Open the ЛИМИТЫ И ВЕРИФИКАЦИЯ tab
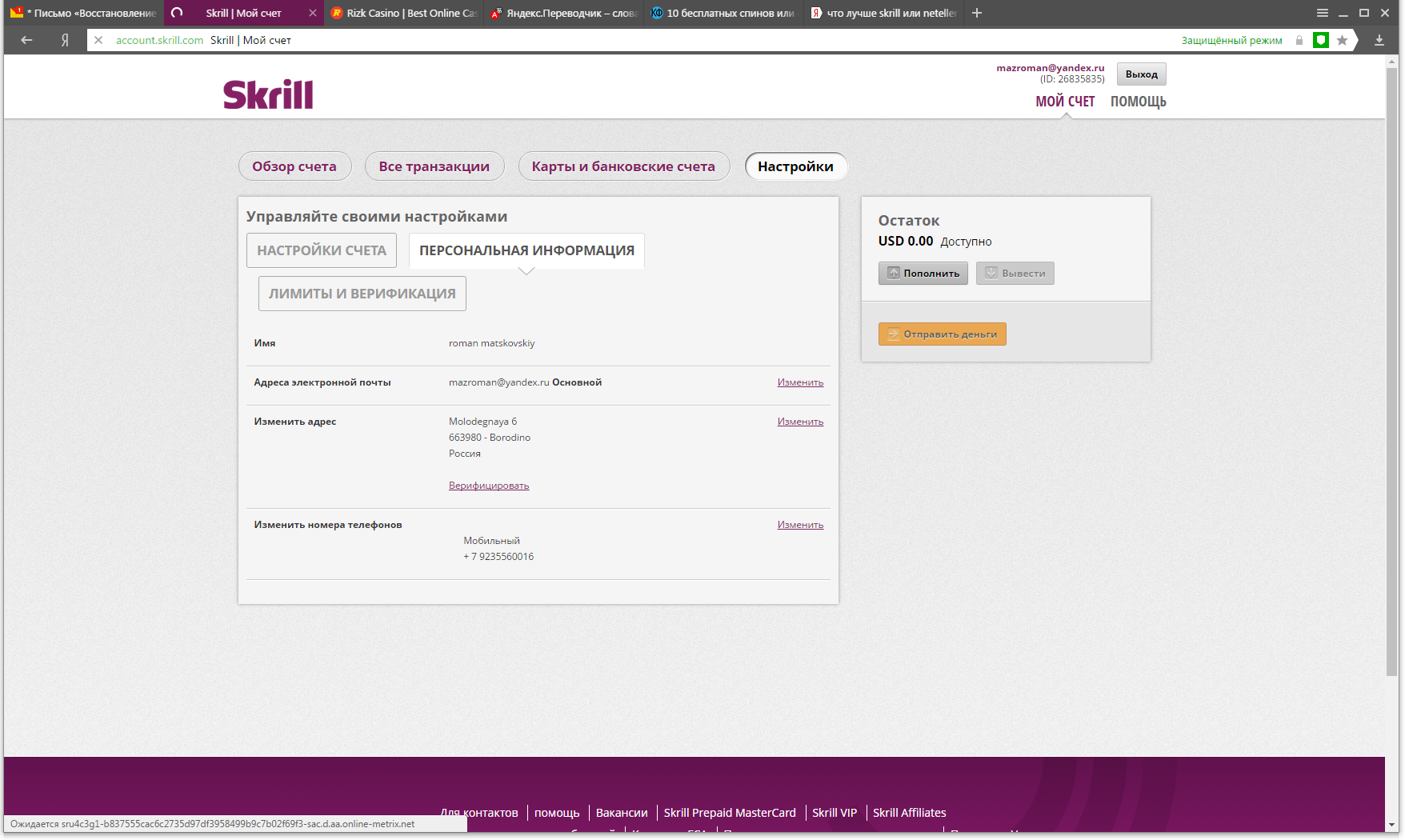 point(362,294)
